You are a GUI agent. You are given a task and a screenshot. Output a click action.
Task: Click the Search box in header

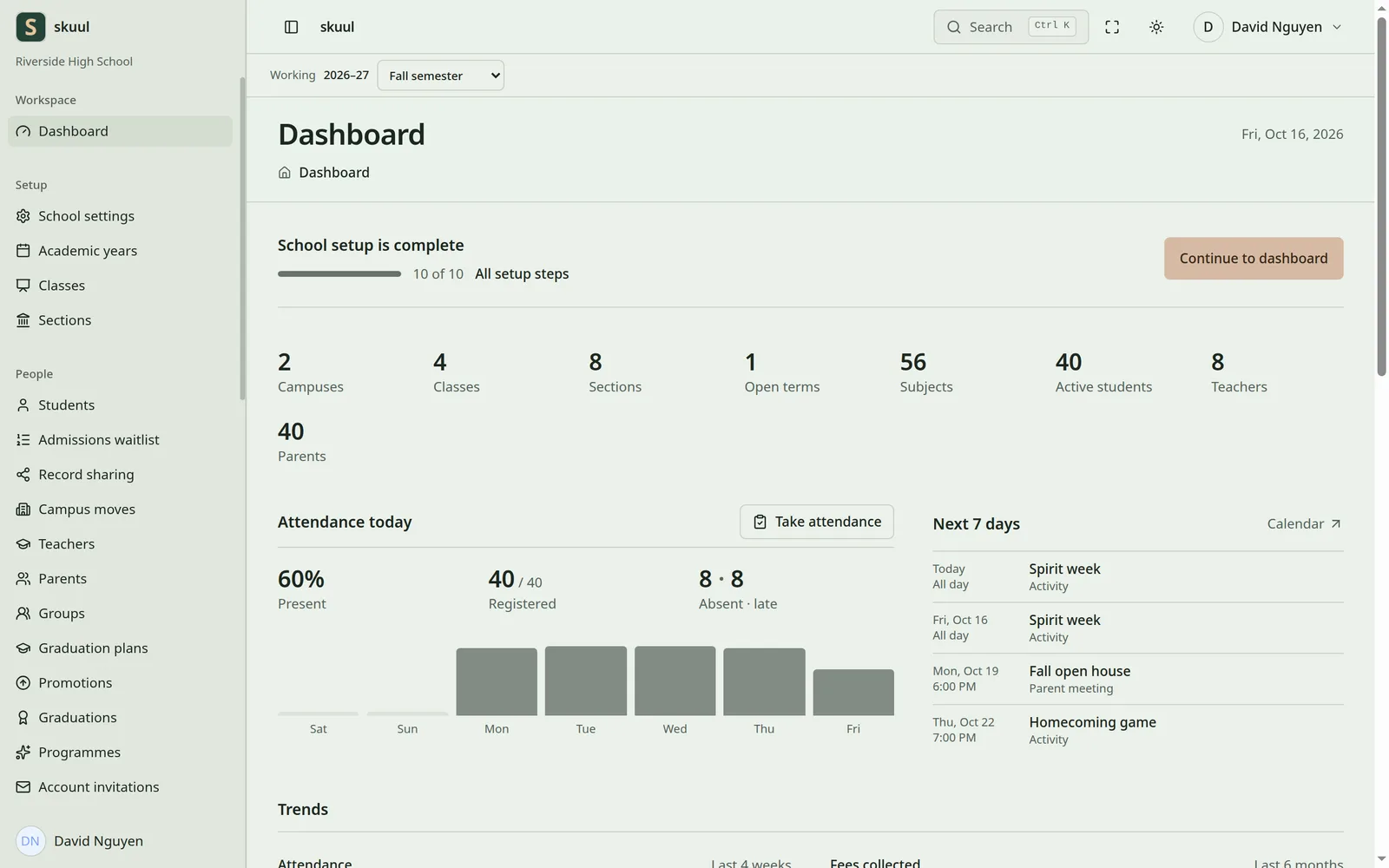point(1010,27)
